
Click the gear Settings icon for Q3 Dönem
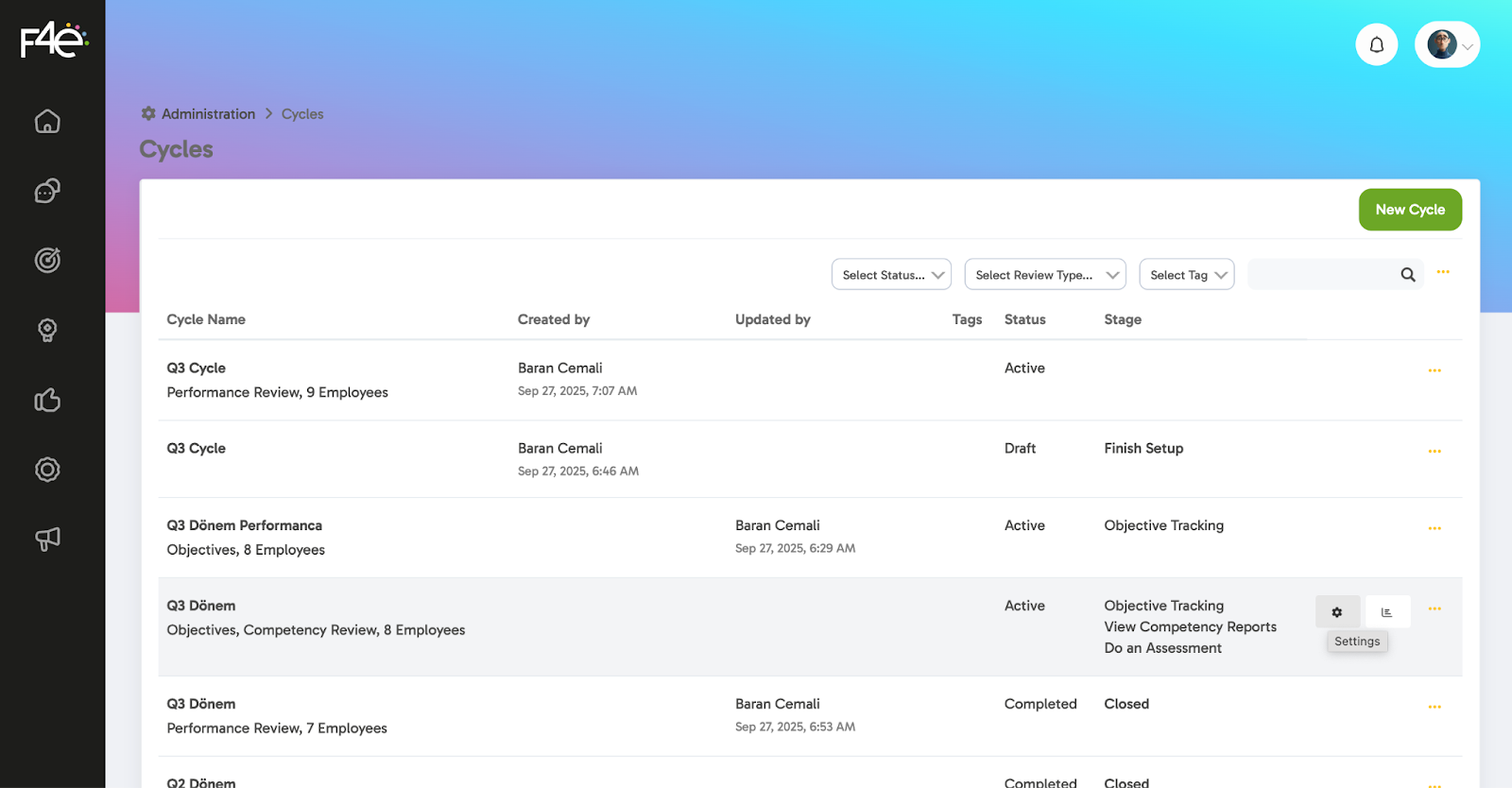click(1337, 612)
